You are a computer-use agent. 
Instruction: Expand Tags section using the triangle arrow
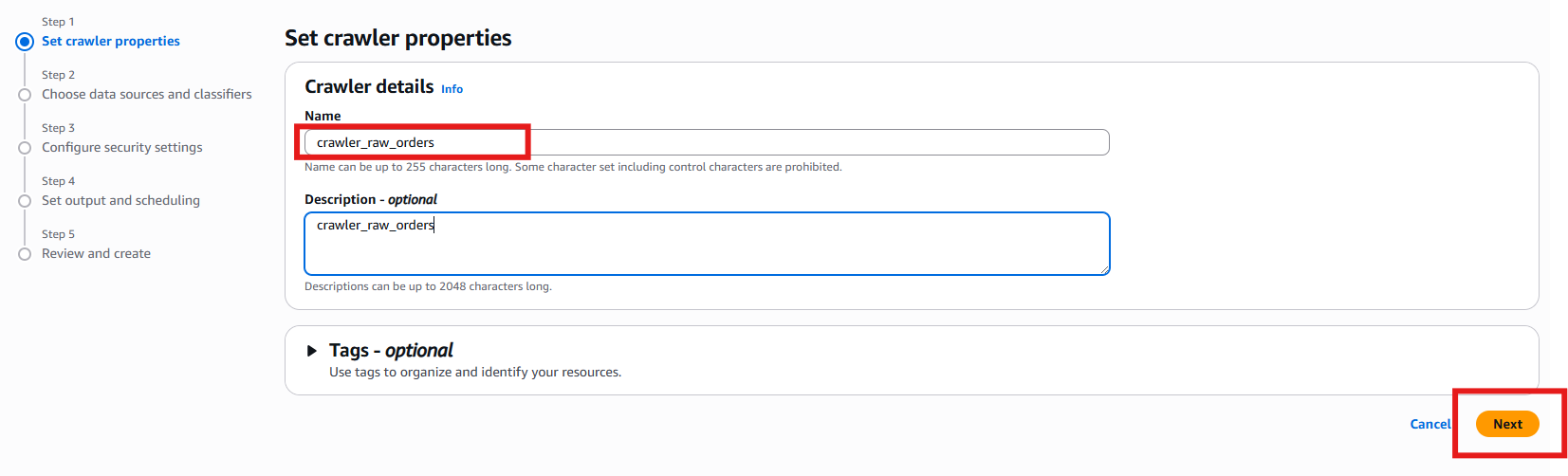[311, 351]
